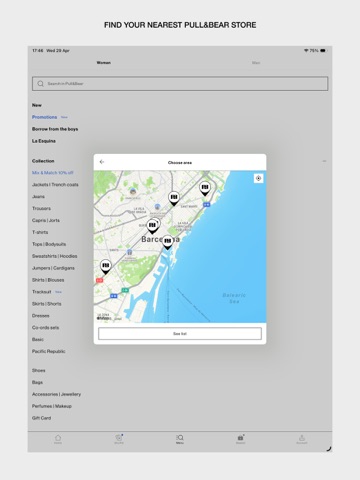Open the New category
The image size is (360, 480).
37,105
